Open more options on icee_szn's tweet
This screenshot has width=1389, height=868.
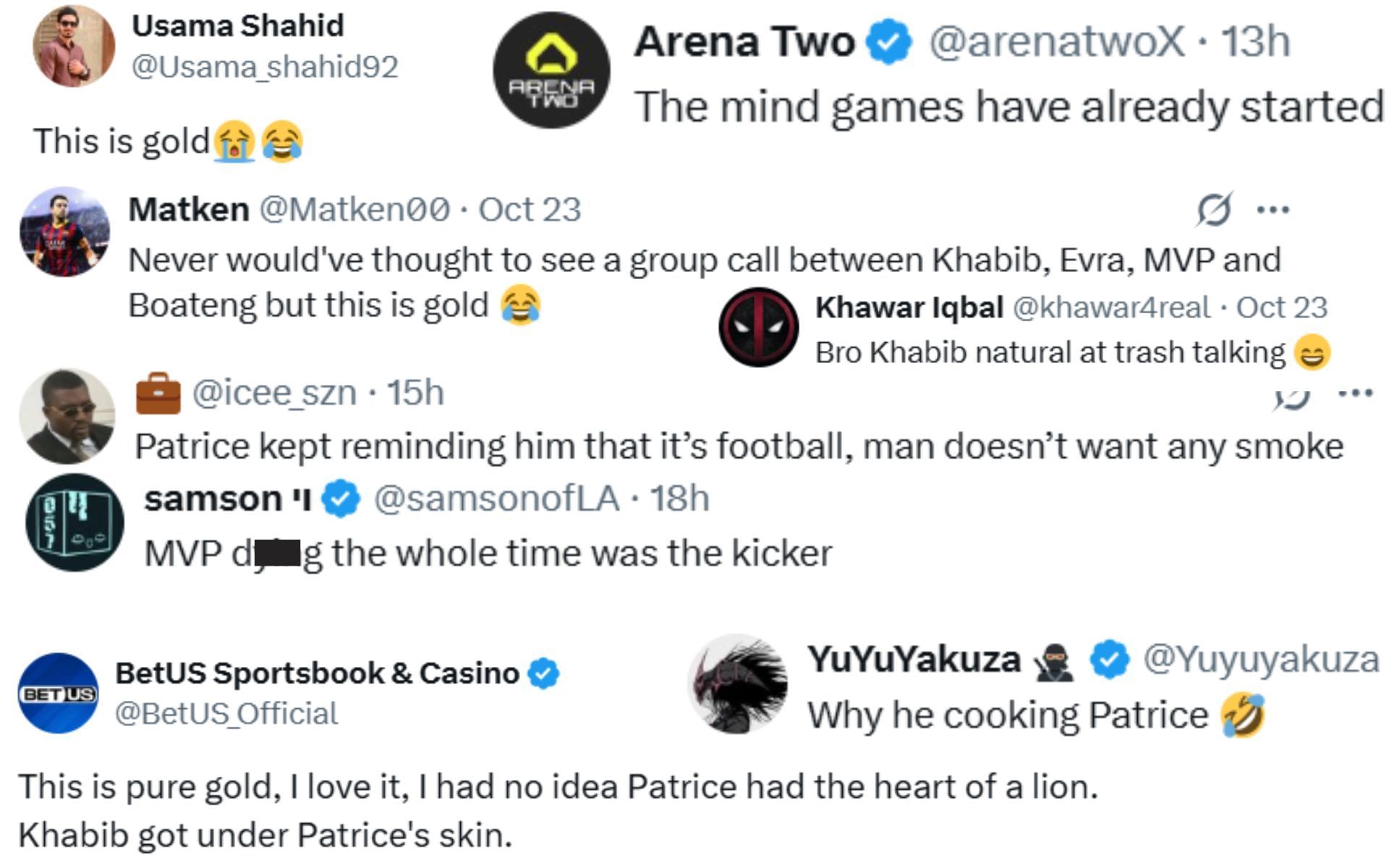tap(1355, 393)
